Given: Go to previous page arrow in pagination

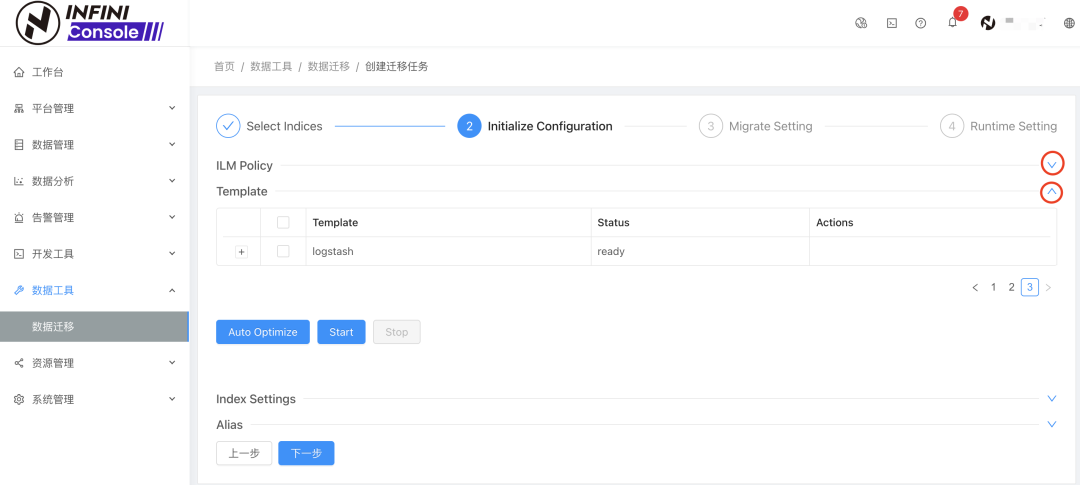Looking at the screenshot, I should point(975,287).
